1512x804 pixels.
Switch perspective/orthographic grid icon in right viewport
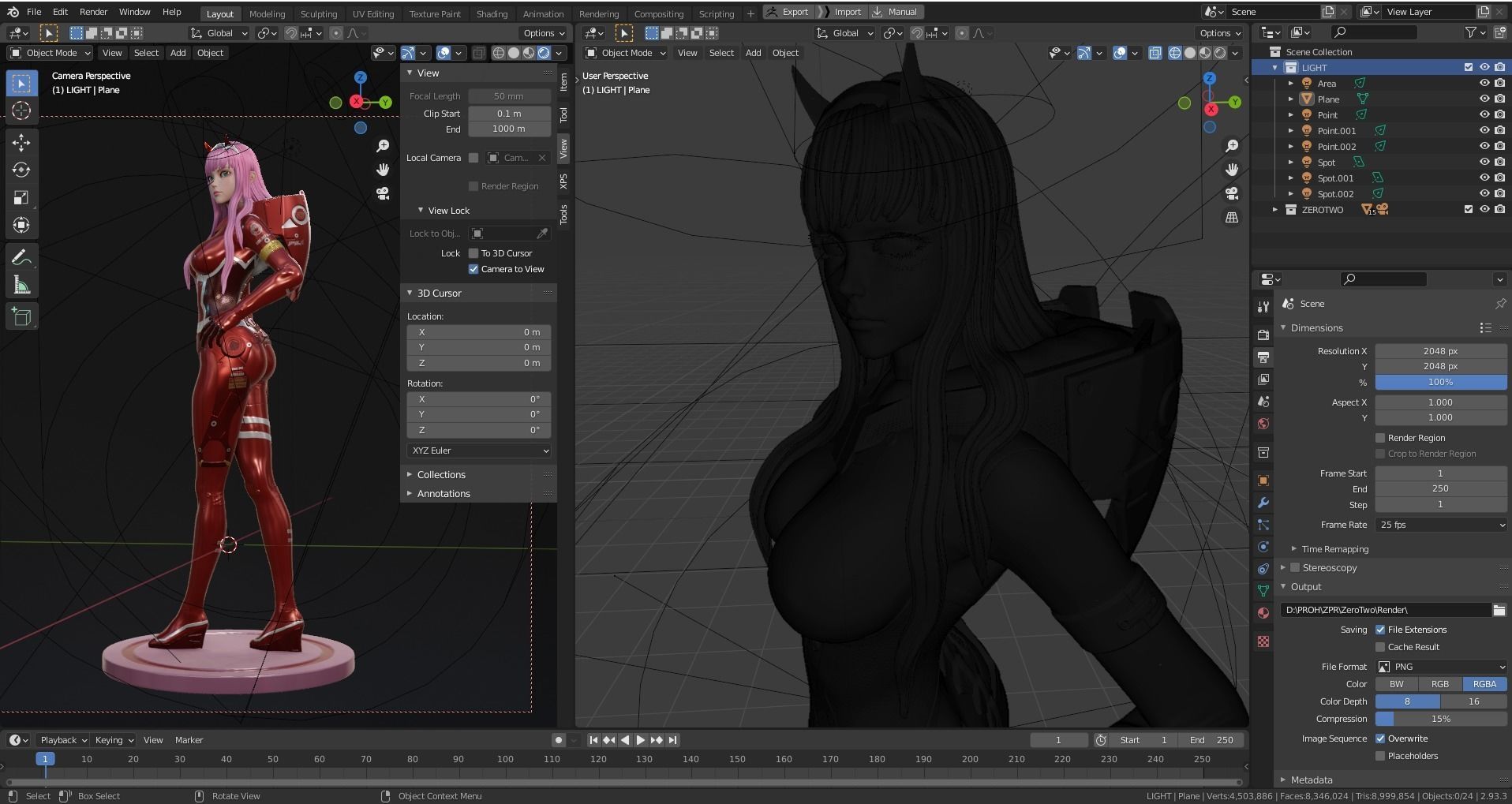click(1231, 217)
